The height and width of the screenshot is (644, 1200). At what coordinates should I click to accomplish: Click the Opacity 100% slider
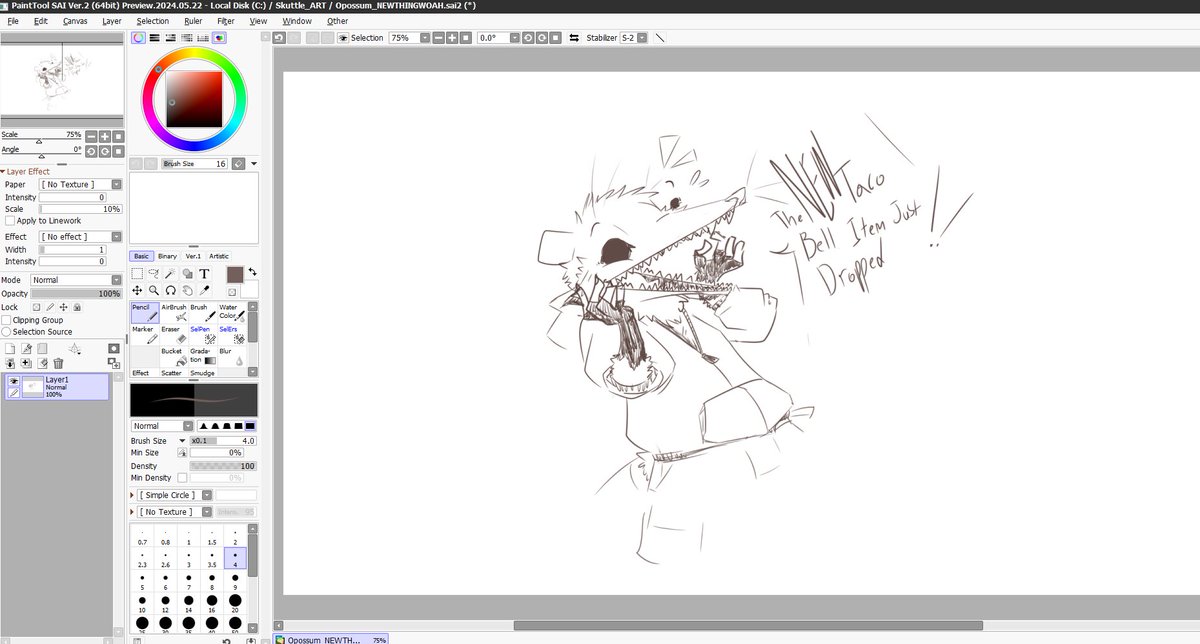pos(76,294)
